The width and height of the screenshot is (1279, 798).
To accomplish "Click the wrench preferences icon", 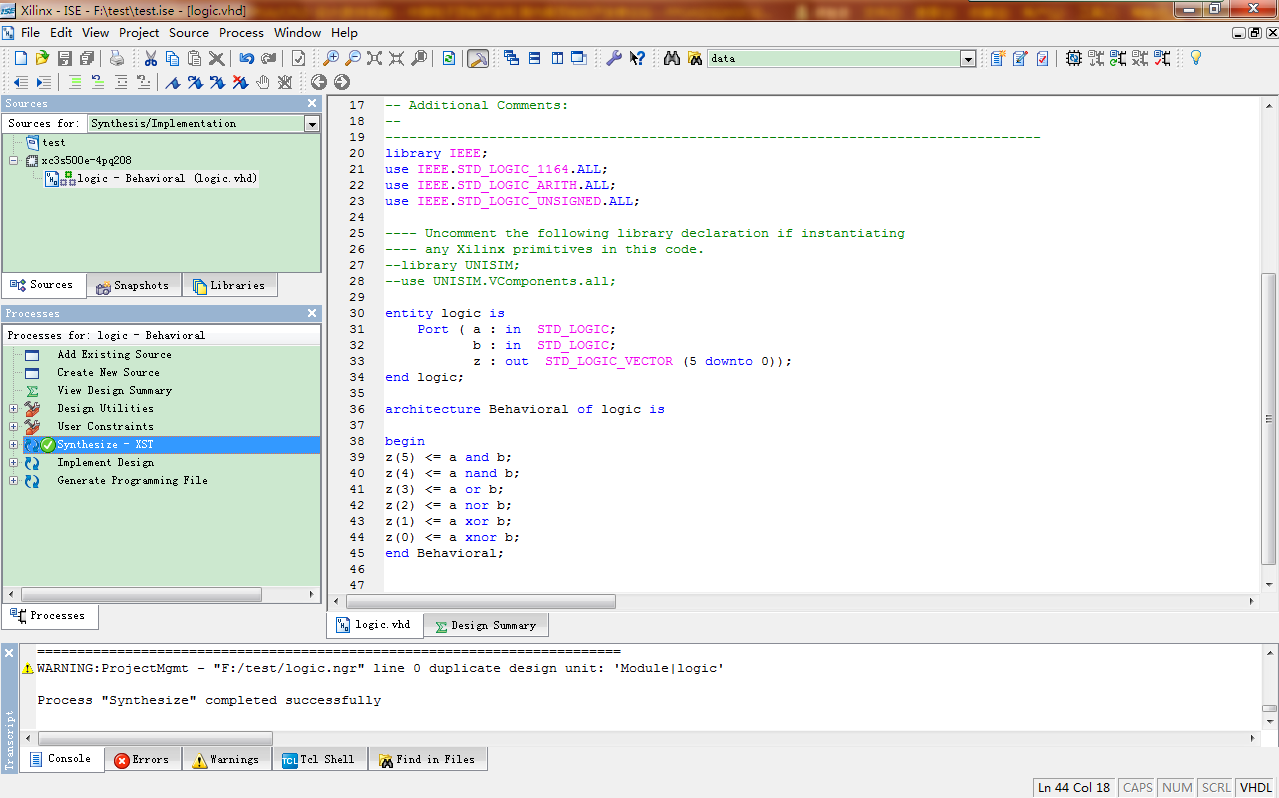I will point(614,58).
